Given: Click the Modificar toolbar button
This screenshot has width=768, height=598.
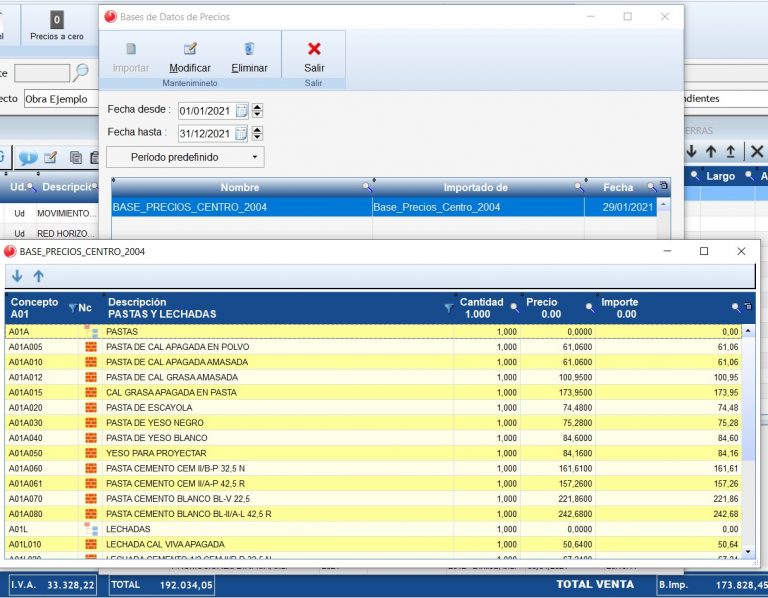Looking at the screenshot, I should click(190, 57).
